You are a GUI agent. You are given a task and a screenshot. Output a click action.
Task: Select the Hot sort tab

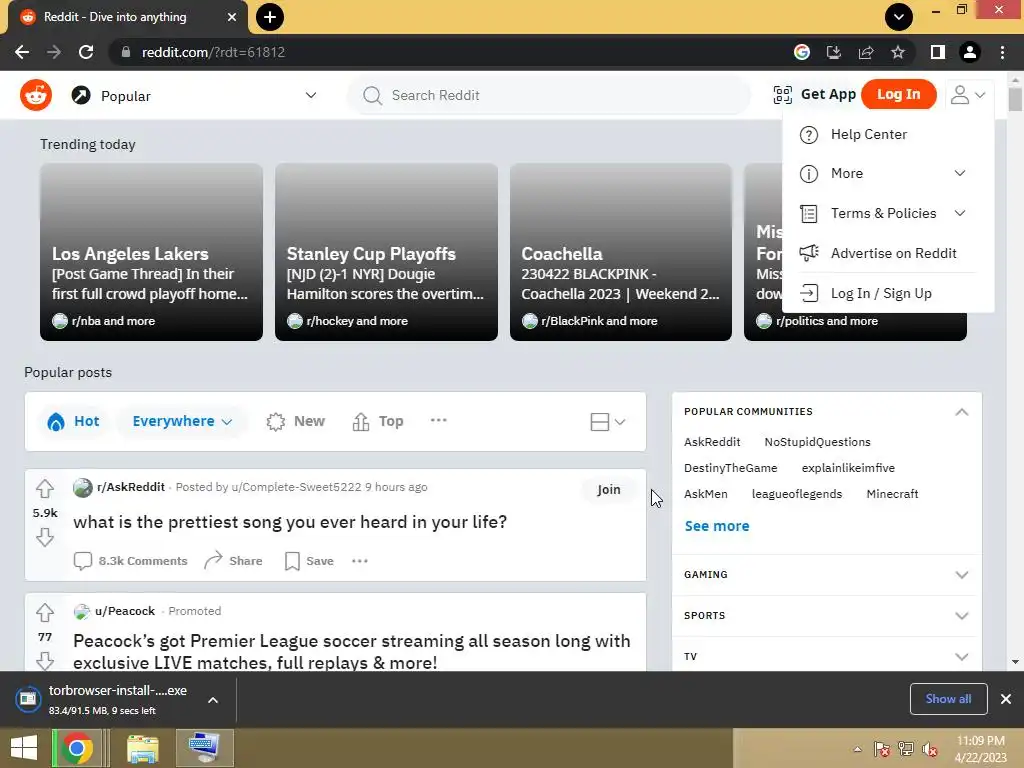pos(73,421)
